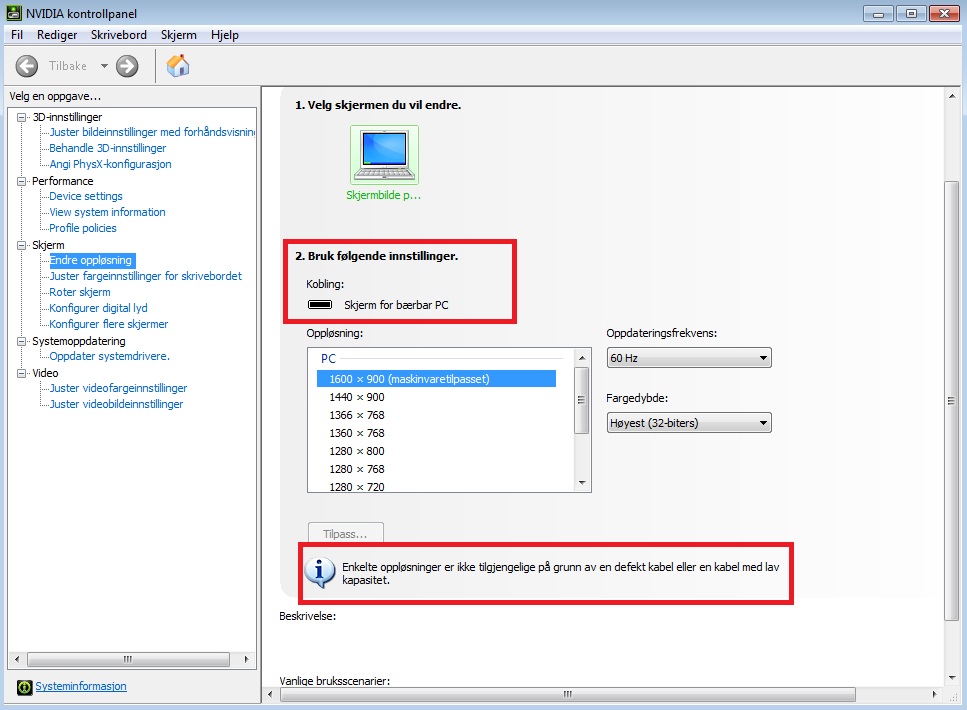Close the NVIDIA kontrollpanel window
The height and width of the screenshot is (710, 967).
[x=944, y=14]
